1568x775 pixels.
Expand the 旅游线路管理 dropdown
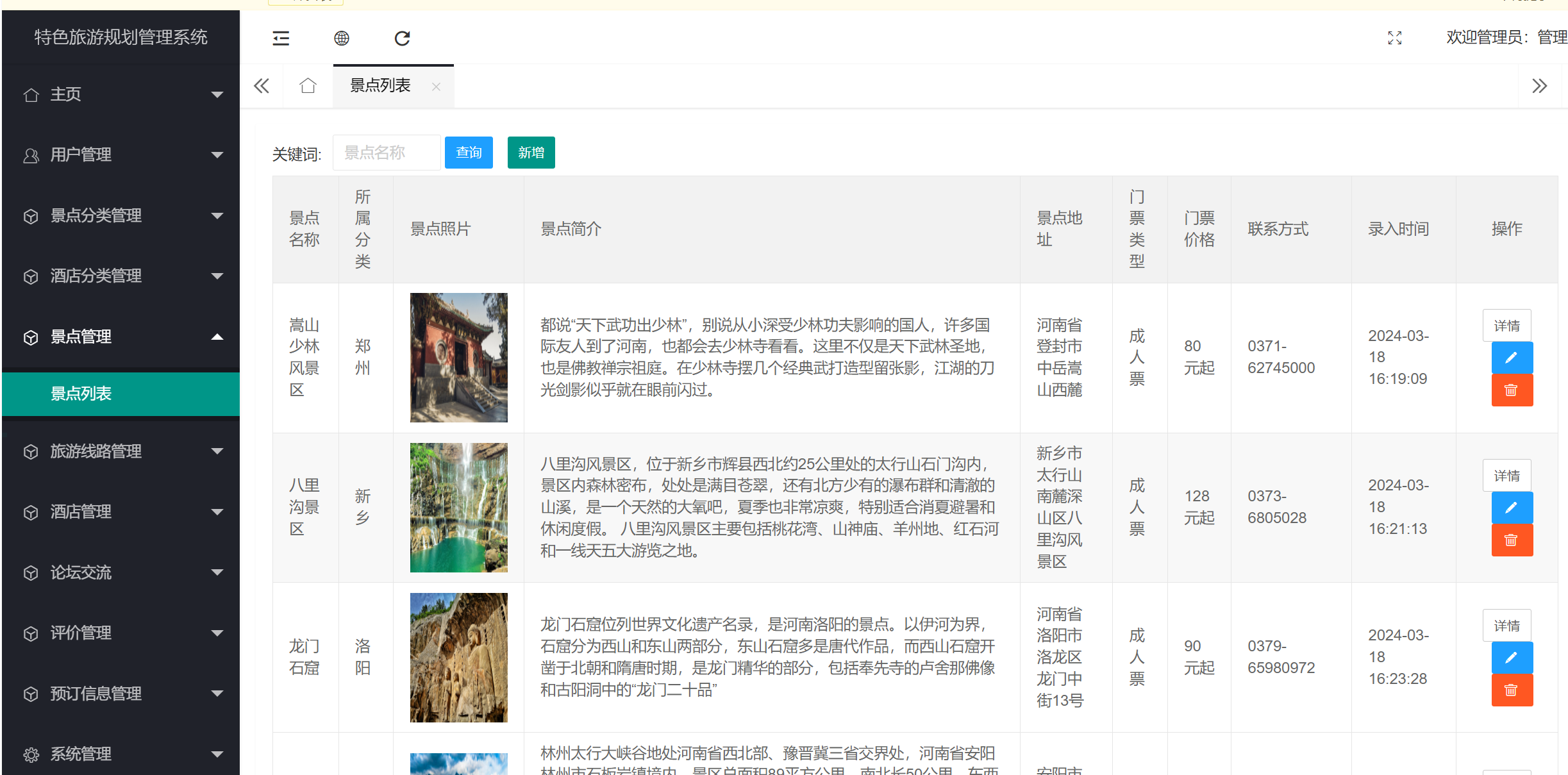coord(217,451)
